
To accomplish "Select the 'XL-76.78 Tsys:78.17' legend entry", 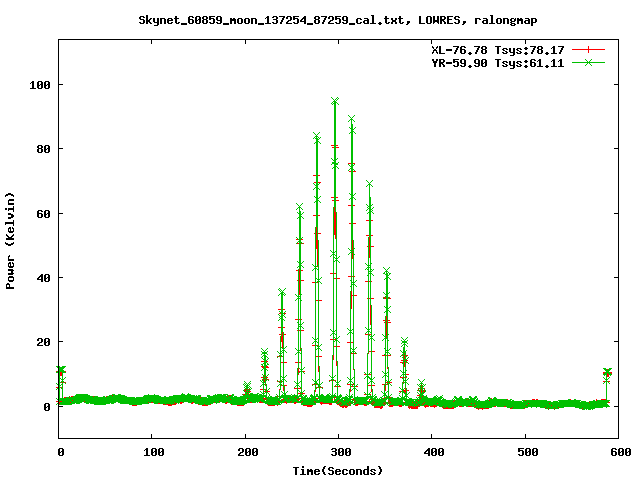I will 498,50.
